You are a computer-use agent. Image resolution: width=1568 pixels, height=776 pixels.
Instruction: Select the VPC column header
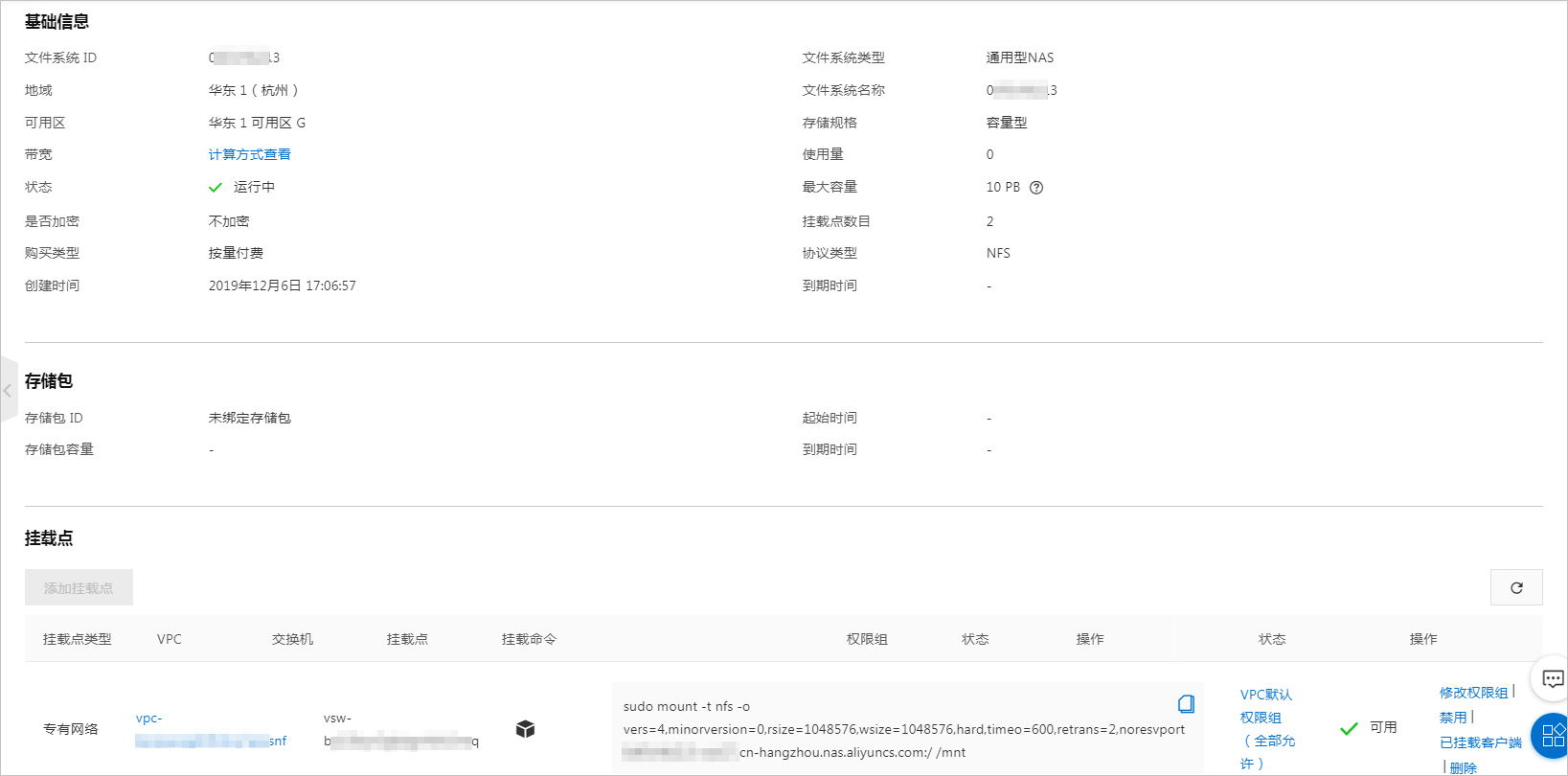click(x=170, y=639)
